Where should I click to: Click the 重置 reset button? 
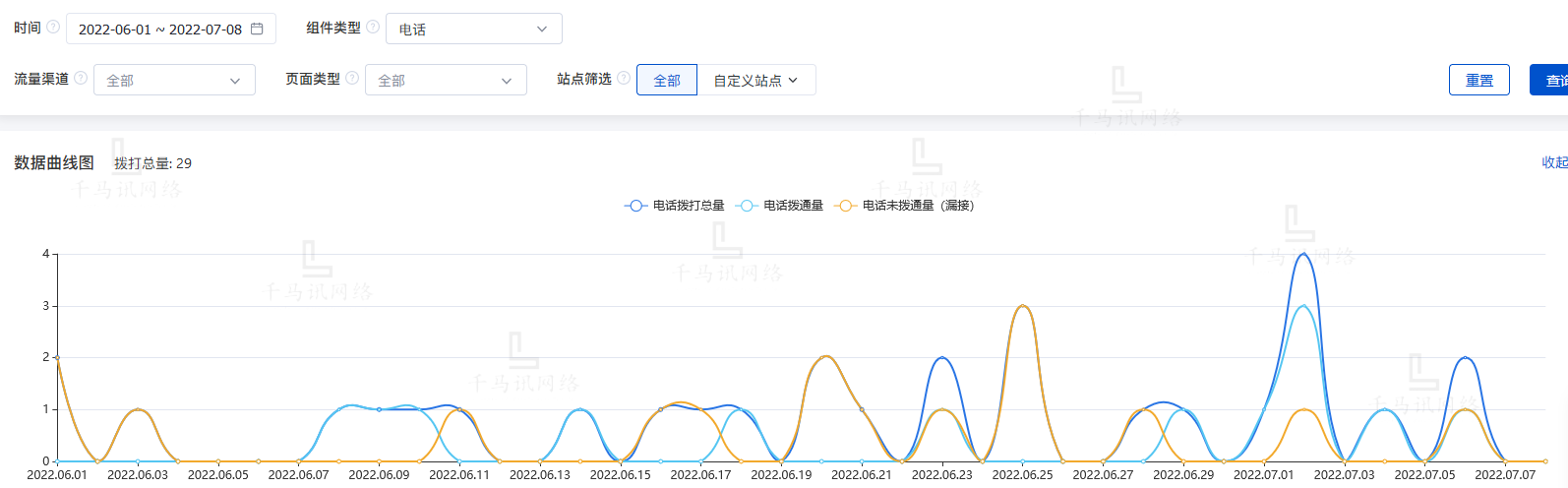tap(1478, 81)
